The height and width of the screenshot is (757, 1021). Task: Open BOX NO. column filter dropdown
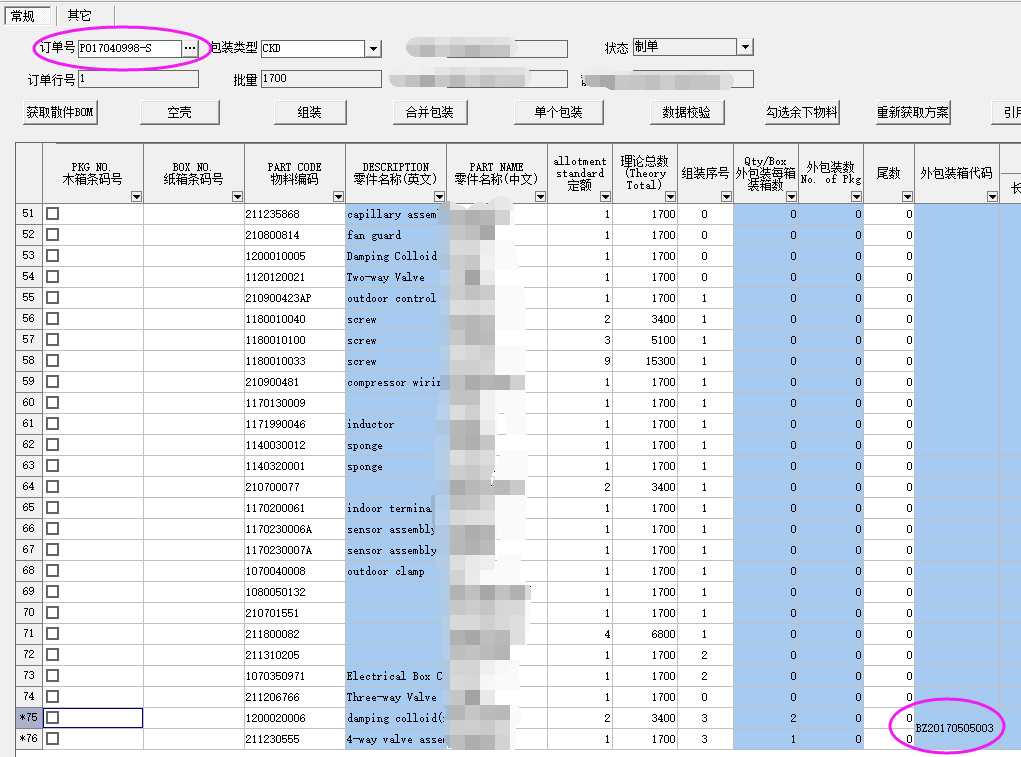[237, 197]
